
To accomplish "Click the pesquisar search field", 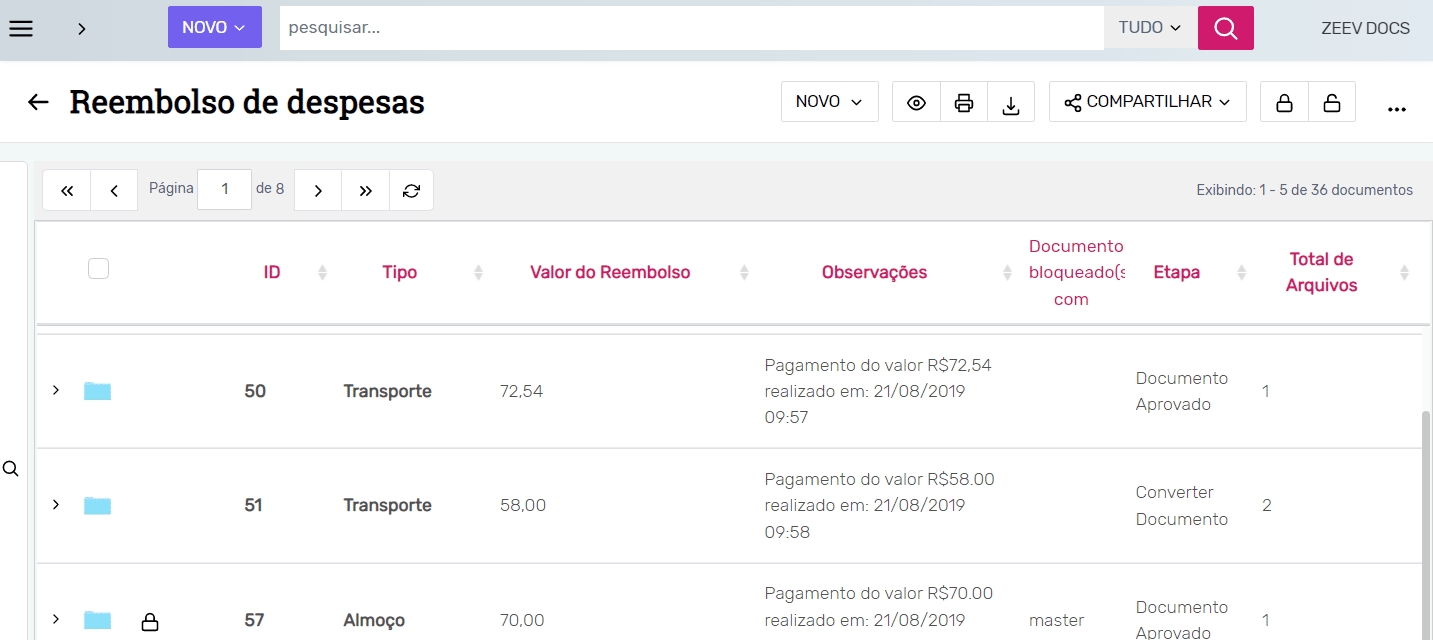I will point(690,28).
